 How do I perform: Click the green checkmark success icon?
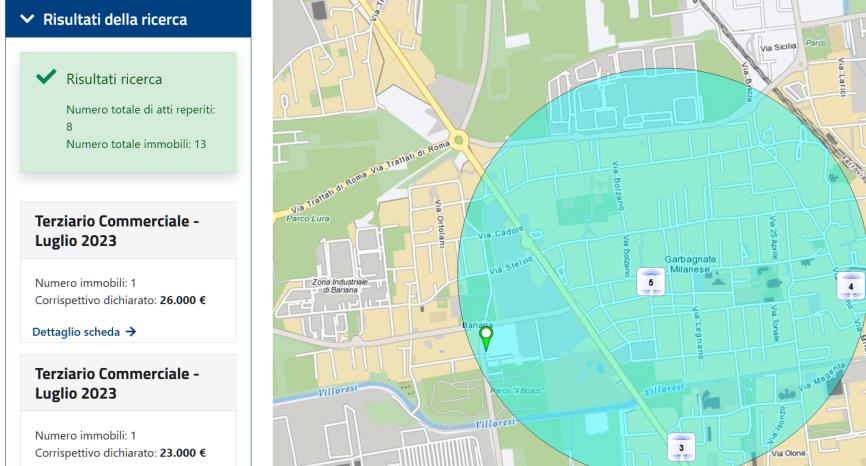pyautogui.click(x=45, y=78)
